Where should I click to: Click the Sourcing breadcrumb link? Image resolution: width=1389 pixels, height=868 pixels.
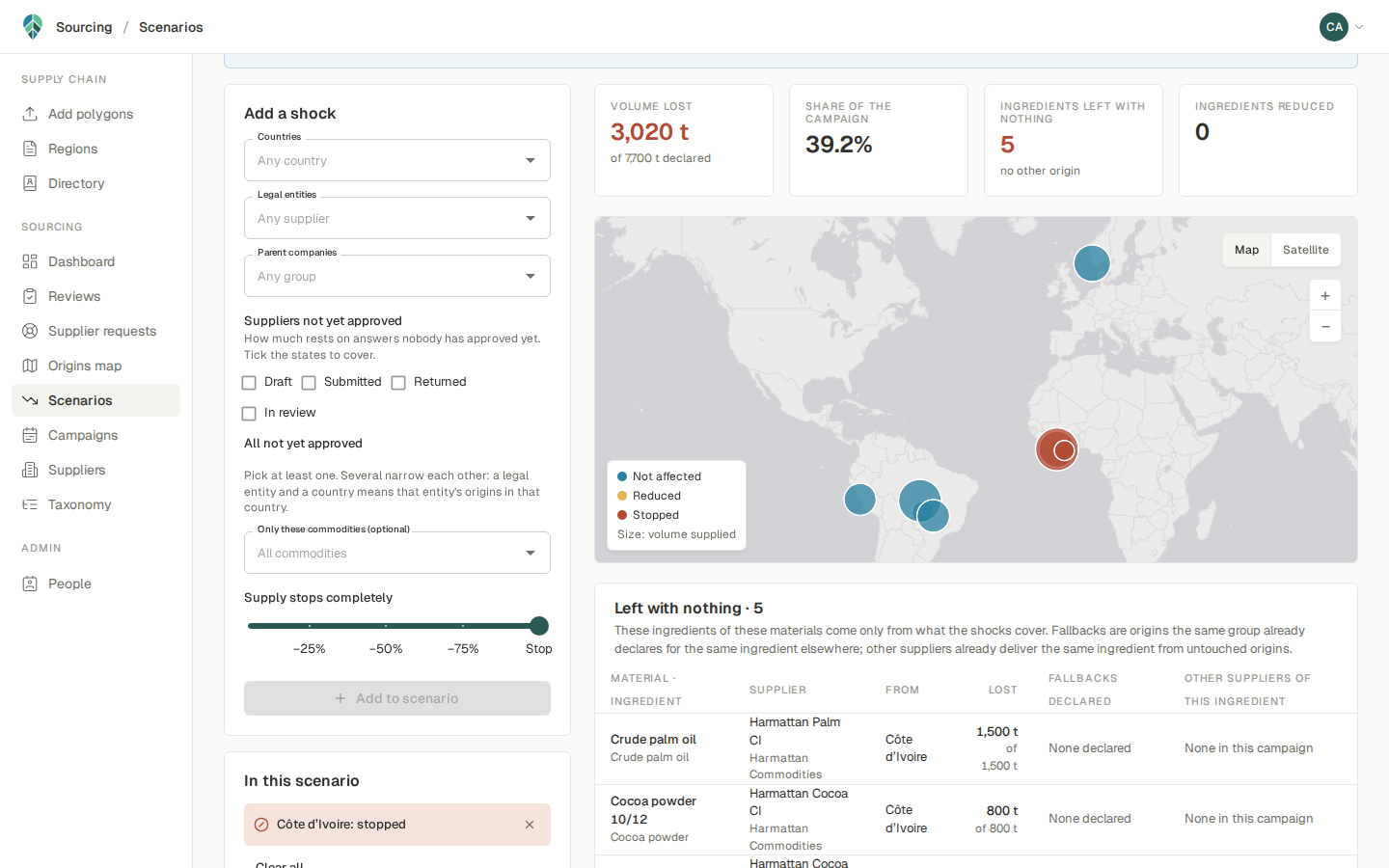pos(84,27)
